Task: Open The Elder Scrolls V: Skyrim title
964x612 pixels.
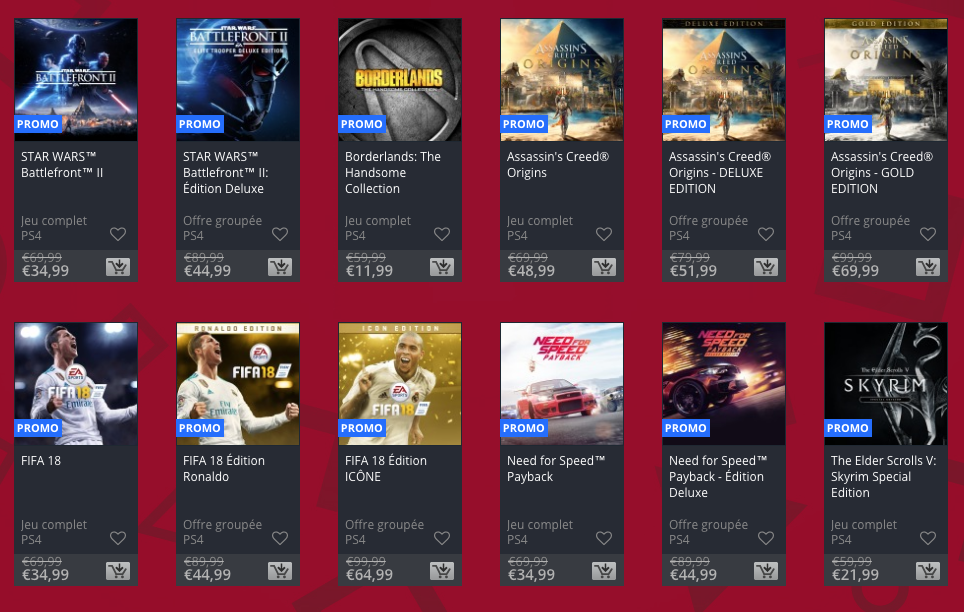Action: (x=883, y=477)
